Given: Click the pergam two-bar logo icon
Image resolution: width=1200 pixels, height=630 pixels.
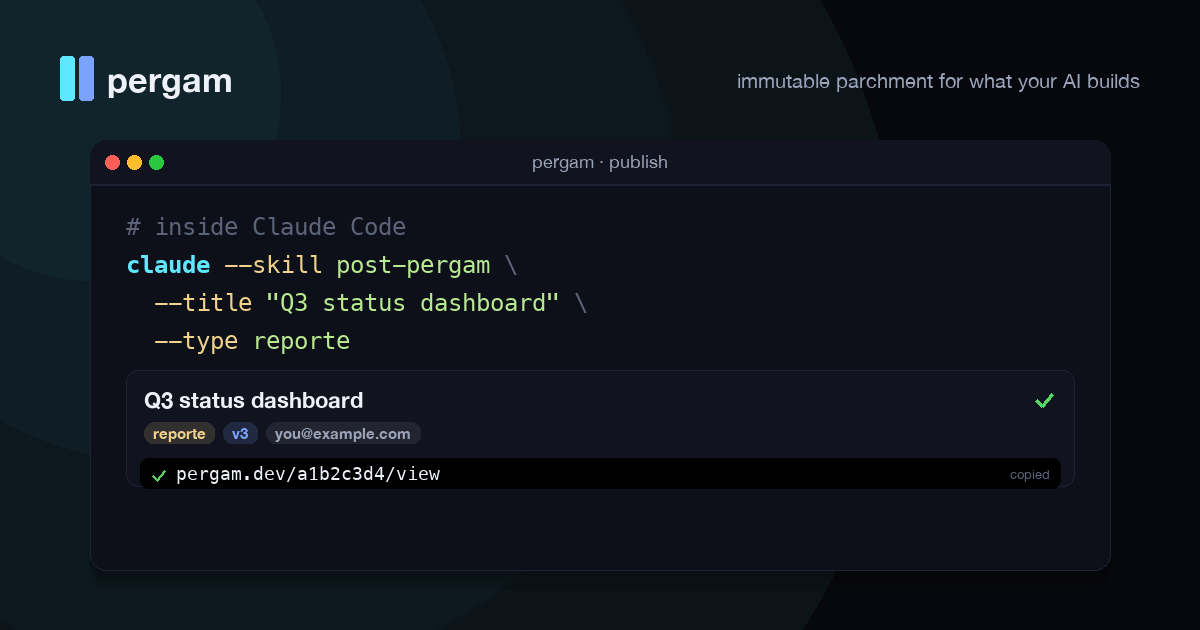Looking at the screenshot, I should (x=77, y=78).
